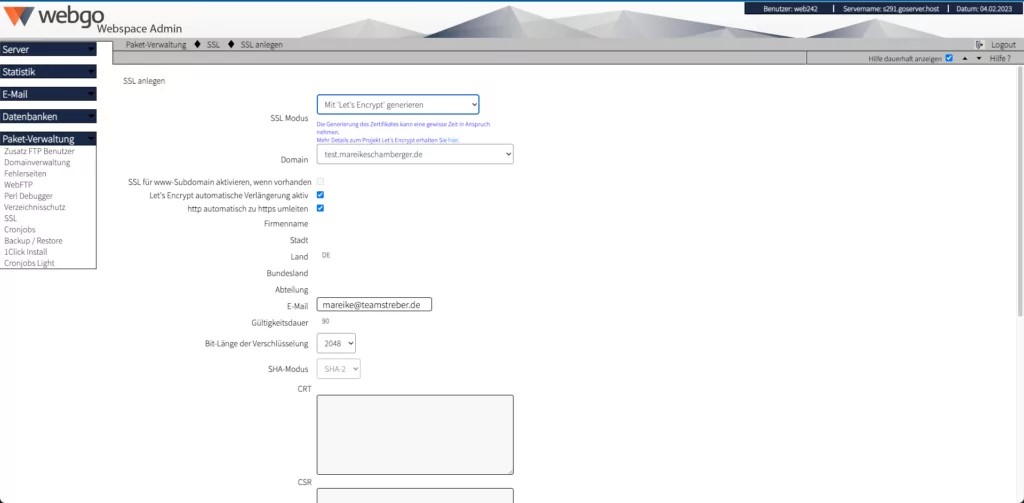Expand the Server menu arrow
The height and width of the screenshot is (503, 1024).
[x=90, y=50]
